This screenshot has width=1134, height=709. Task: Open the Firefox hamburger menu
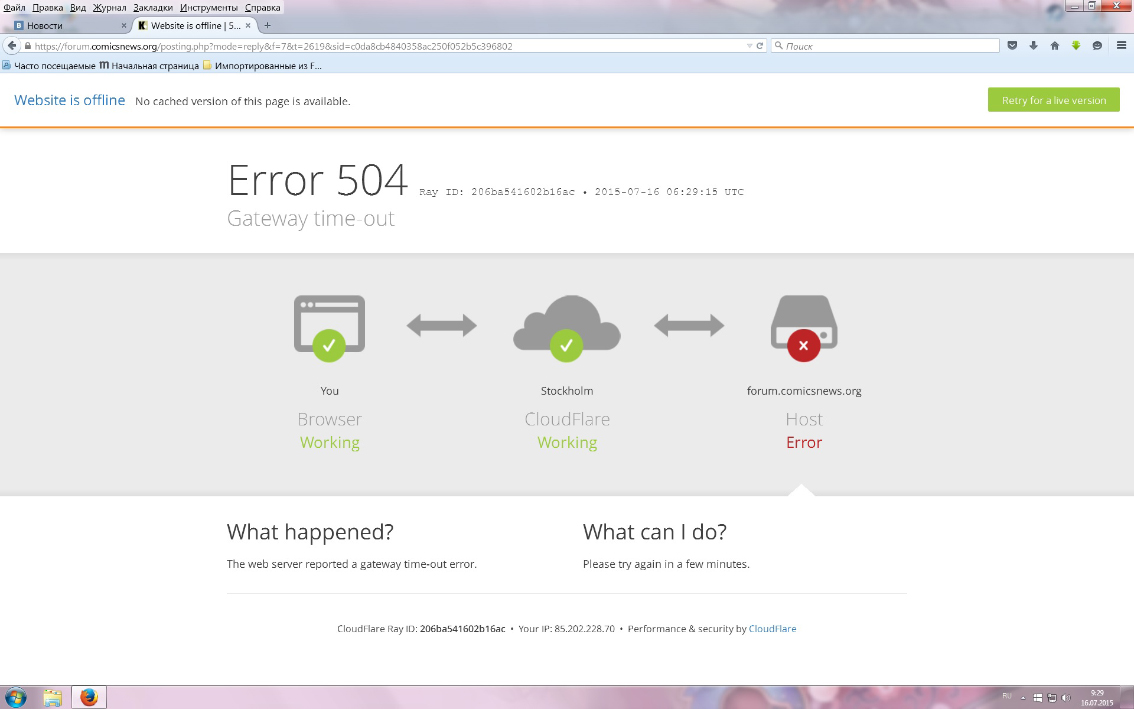1121,46
